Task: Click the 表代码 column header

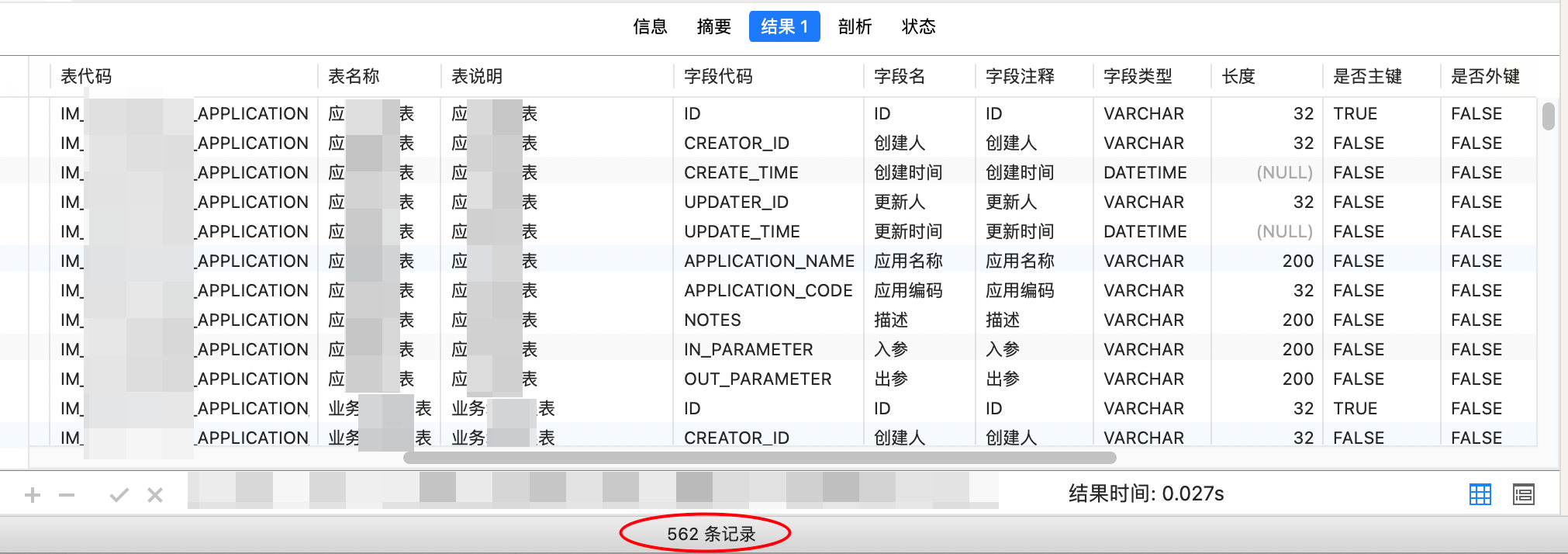Action: [86, 76]
